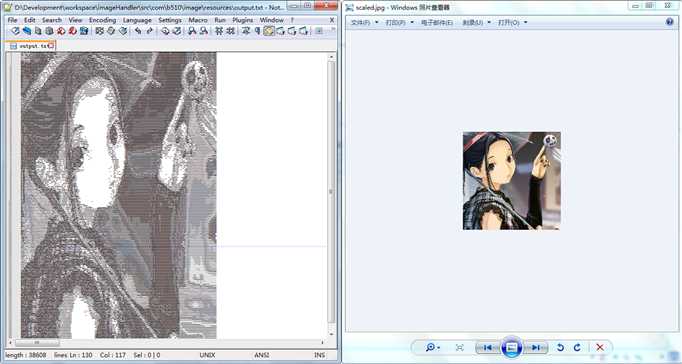Open magnifier zoom dropdown in Photo Viewer
Image resolution: width=682 pixels, height=364 pixels.
click(x=433, y=347)
